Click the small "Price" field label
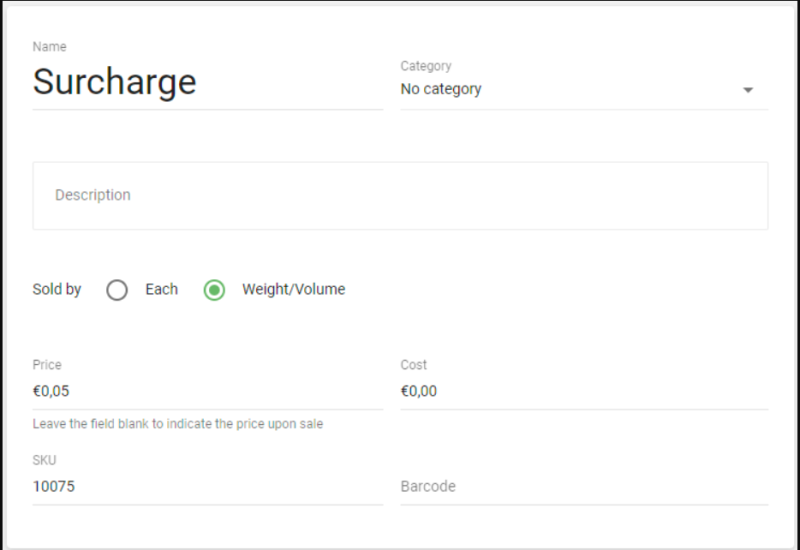The height and width of the screenshot is (550, 800). click(x=47, y=365)
